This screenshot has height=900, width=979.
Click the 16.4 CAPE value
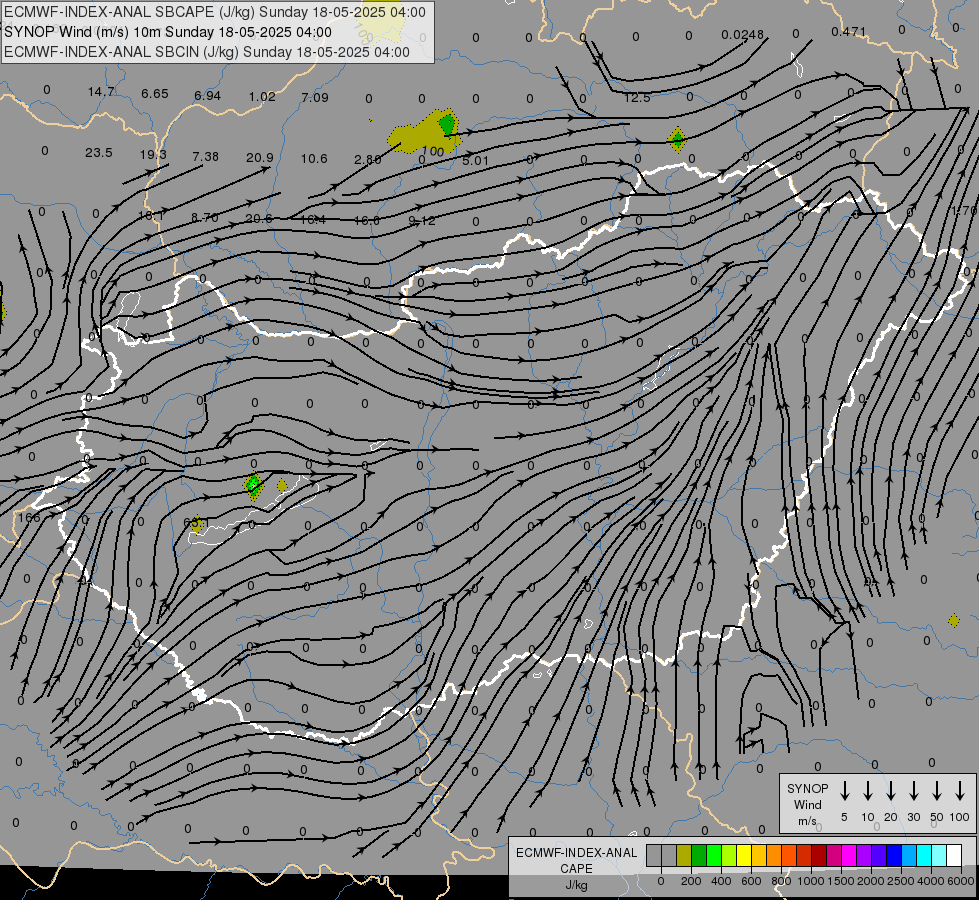313,219
